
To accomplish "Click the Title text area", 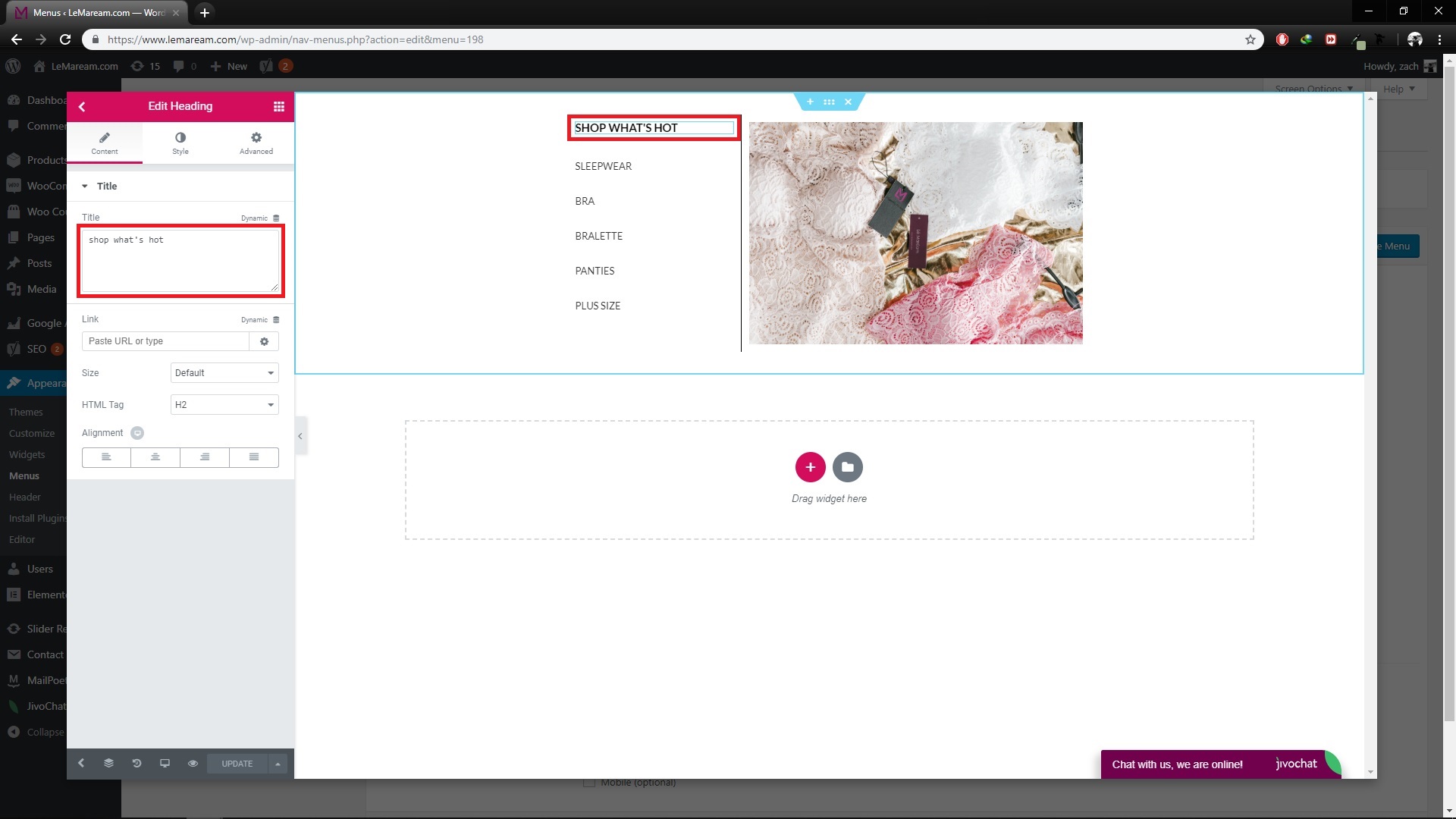I will click(180, 261).
